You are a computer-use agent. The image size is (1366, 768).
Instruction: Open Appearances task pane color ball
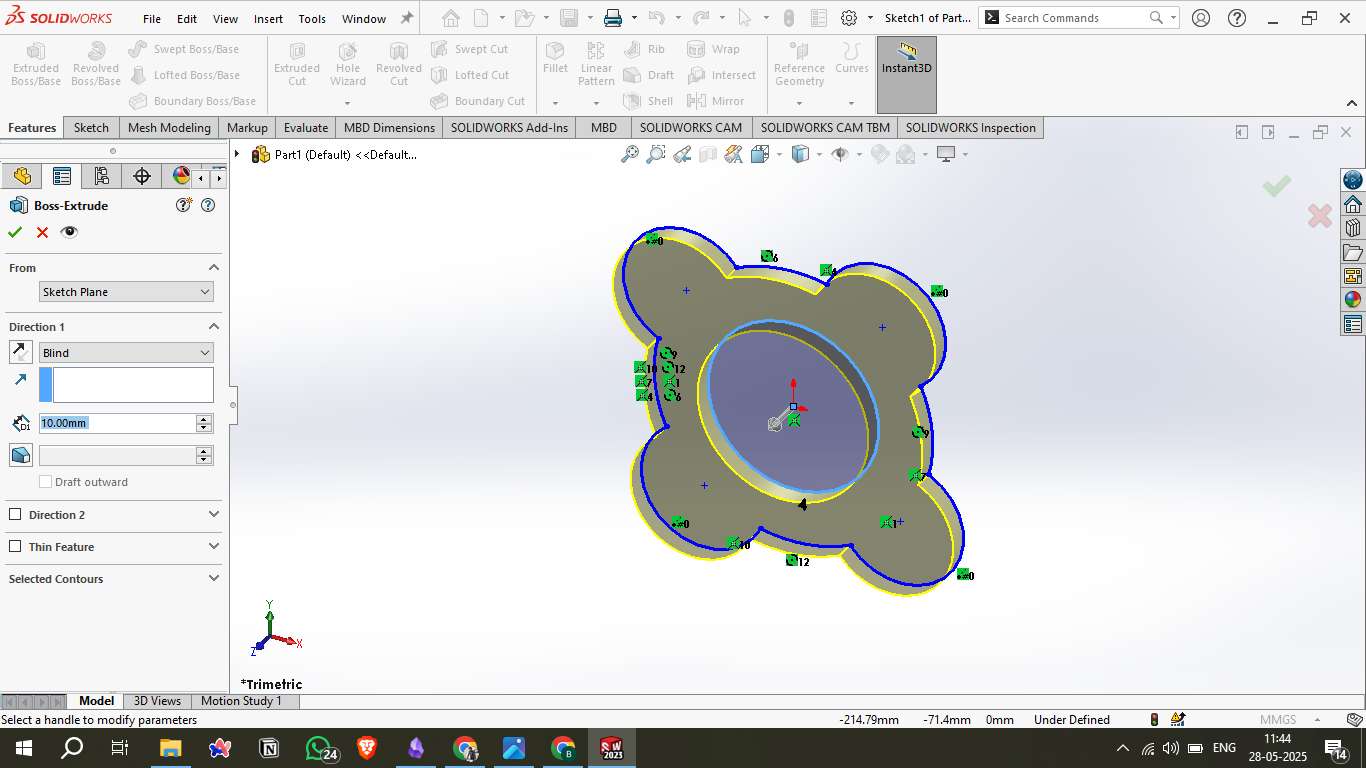point(1353,299)
